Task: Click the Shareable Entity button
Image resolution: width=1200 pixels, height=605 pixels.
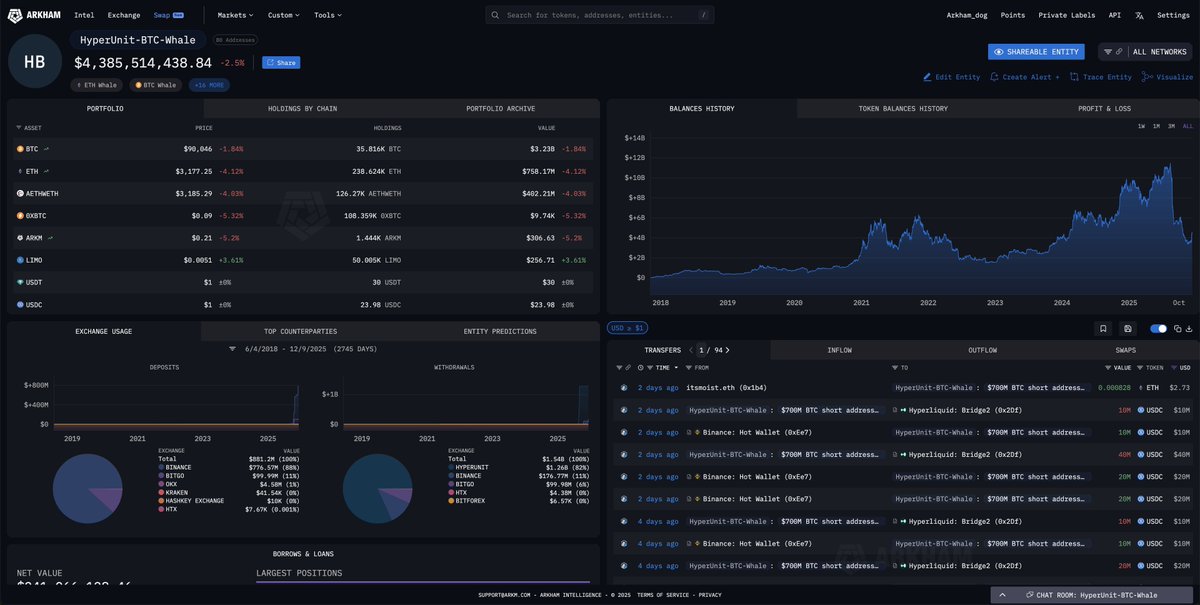Action: coord(1037,51)
